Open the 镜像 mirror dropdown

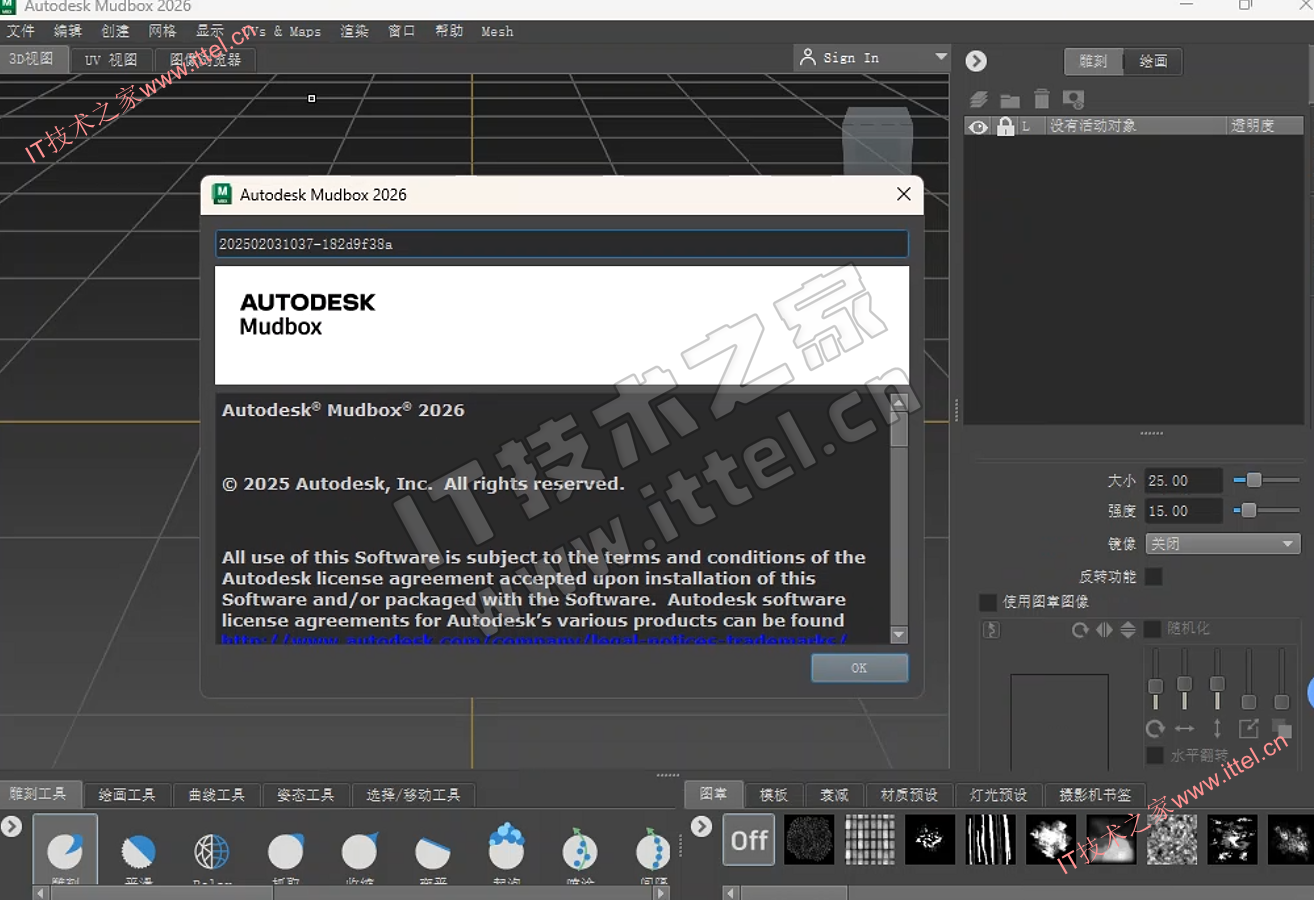point(1223,544)
